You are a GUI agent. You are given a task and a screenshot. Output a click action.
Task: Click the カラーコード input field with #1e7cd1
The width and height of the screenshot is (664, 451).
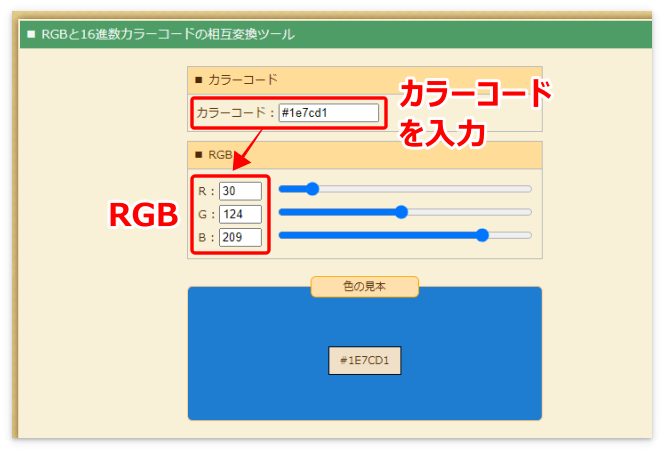click(329, 113)
